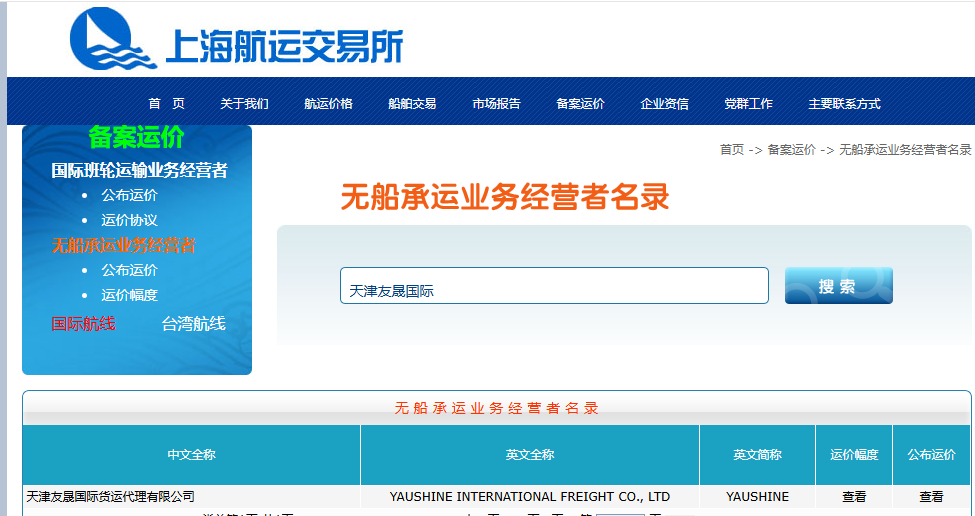Viewport: 975px width, 516px height.
Task: Click breadcrumb link 首页
Action: tap(732, 150)
